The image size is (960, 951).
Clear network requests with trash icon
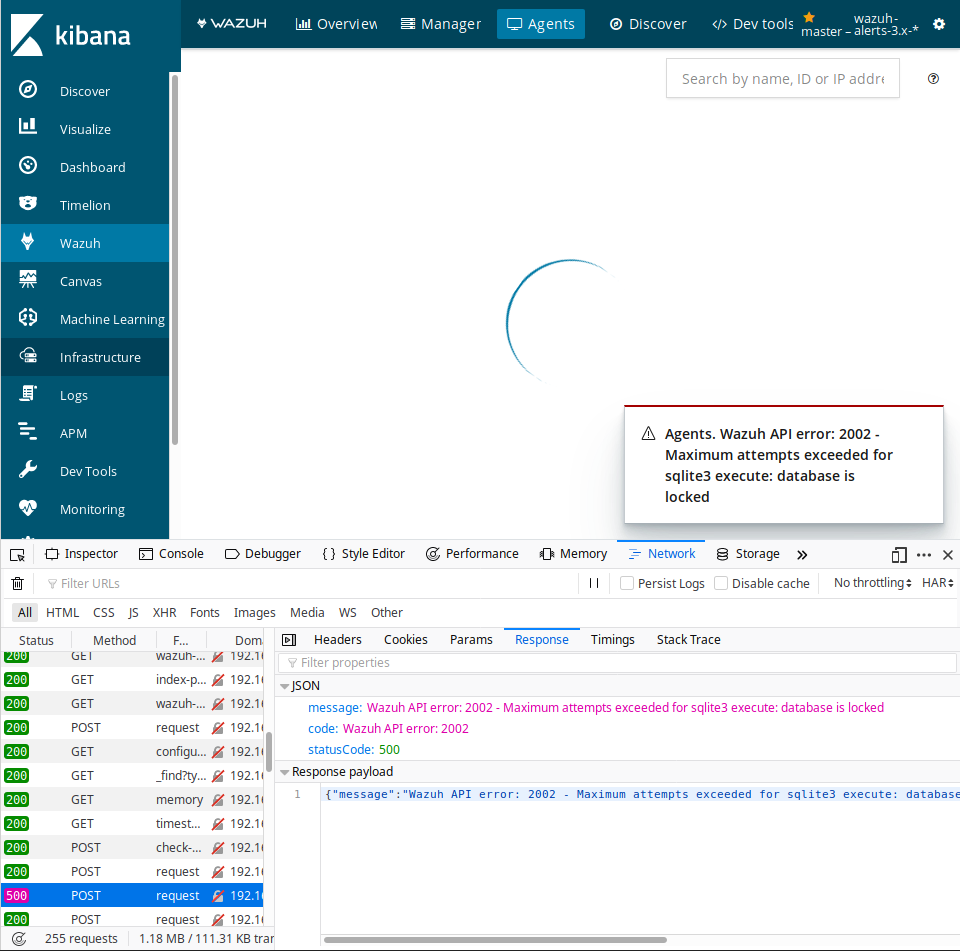pos(17,582)
